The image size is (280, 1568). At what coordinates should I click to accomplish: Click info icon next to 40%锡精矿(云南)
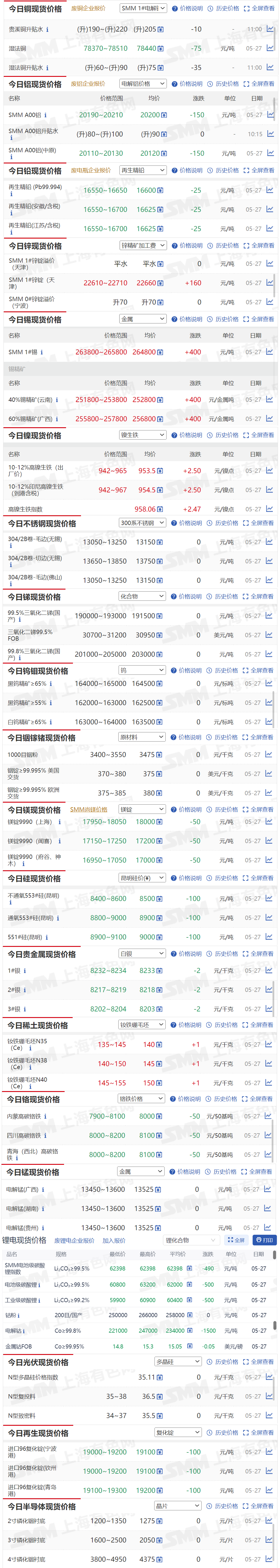tap(57, 400)
